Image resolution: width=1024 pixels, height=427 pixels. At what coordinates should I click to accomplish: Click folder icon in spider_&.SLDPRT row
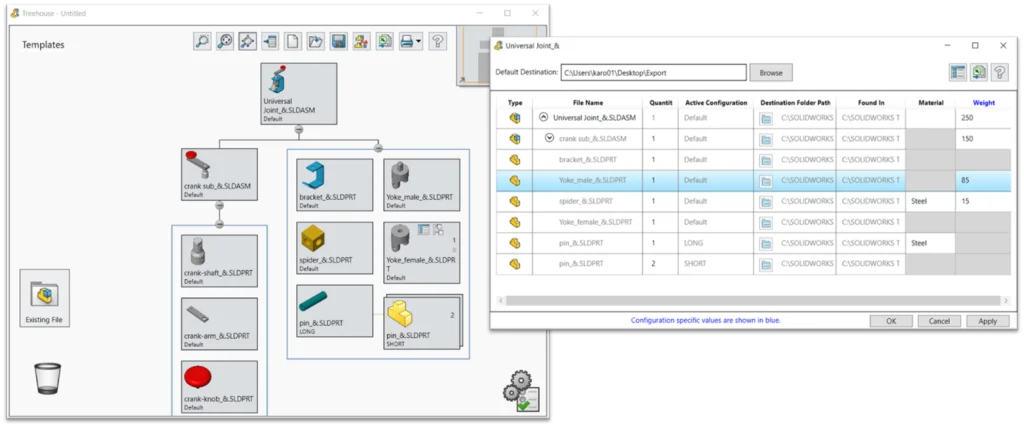click(766, 202)
